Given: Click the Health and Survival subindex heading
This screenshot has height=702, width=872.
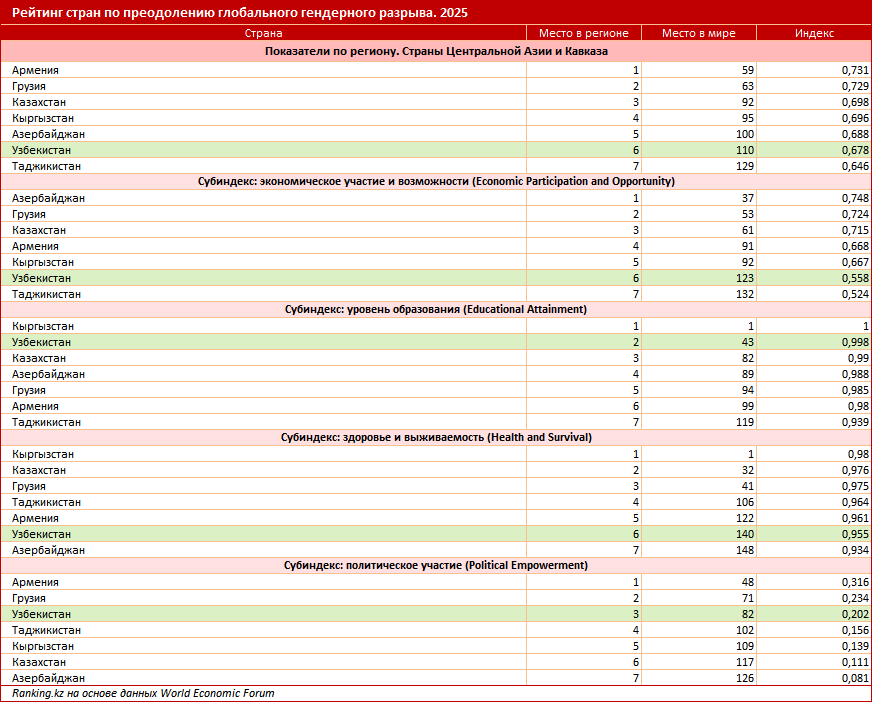Looking at the screenshot, I should 436,438.
